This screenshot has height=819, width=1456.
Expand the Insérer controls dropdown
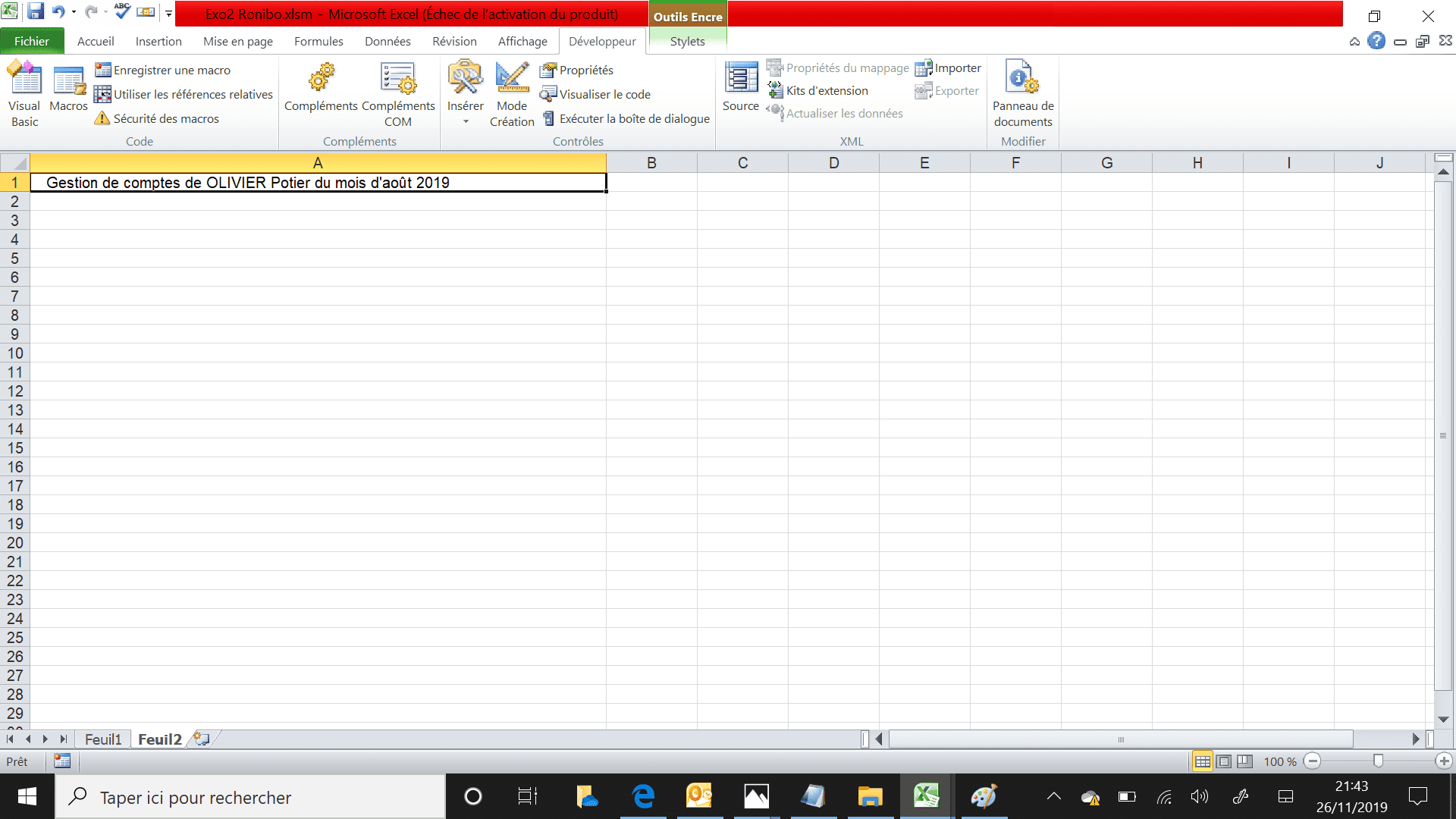pyautogui.click(x=466, y=121)
